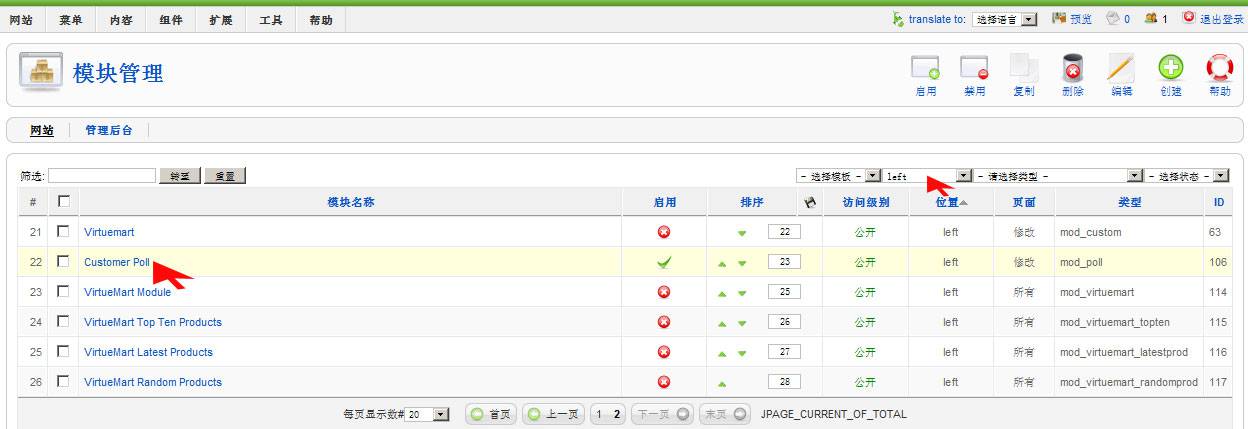1248x429 pixels.
Task: Open 帮助 (help) lifebuoy icon
Action: point(1220,68)
